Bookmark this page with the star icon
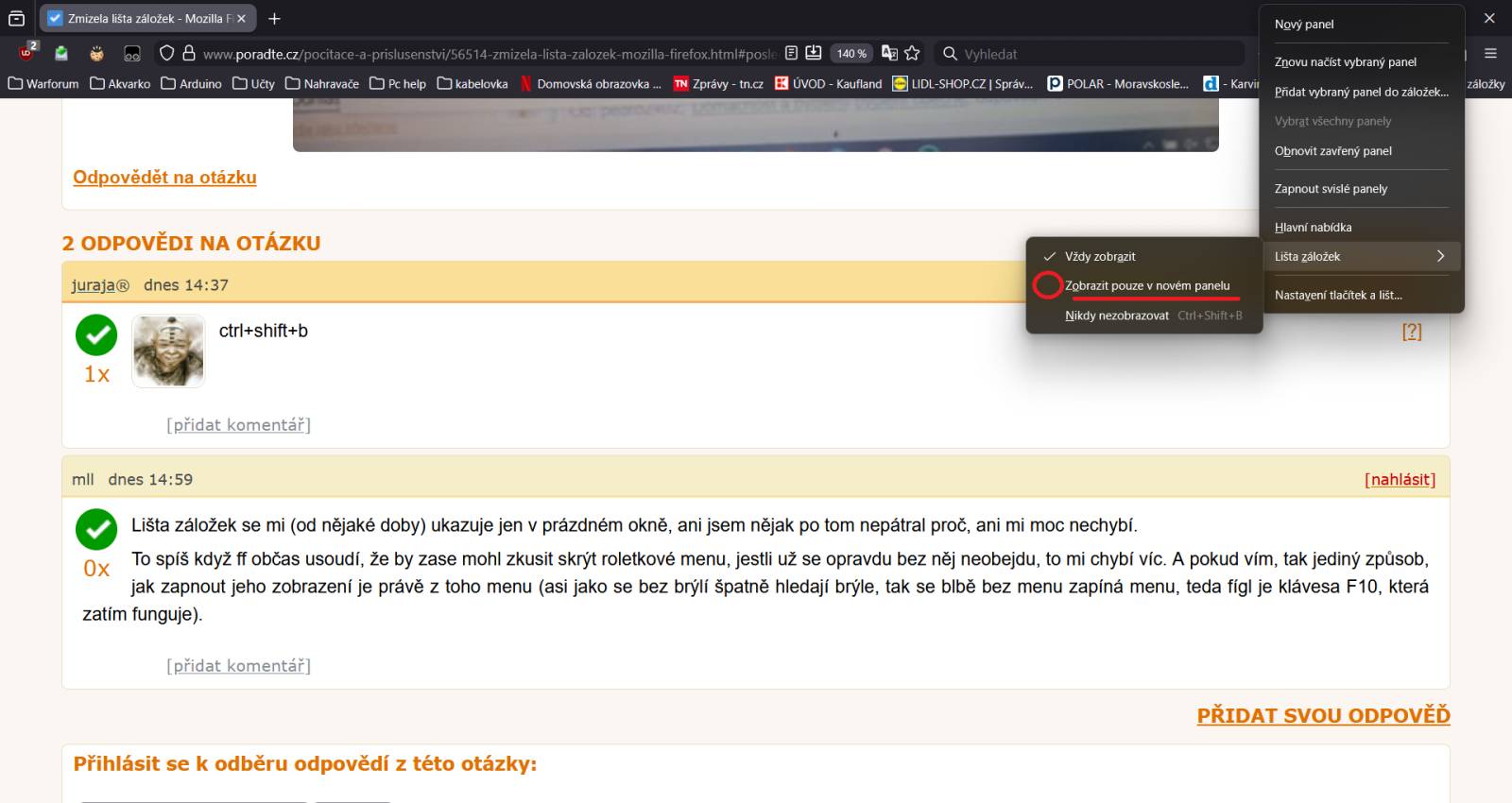The image size is (1512, 803). pos(912,54)
